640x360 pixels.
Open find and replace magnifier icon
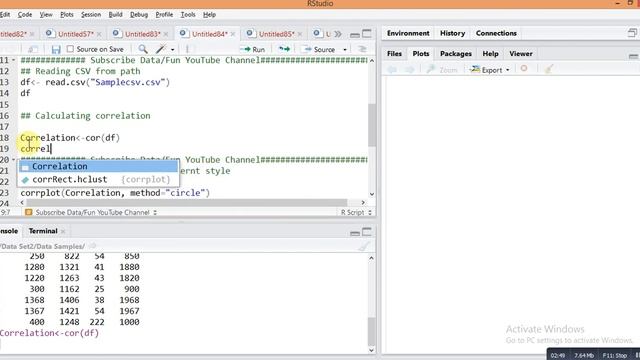142,49
